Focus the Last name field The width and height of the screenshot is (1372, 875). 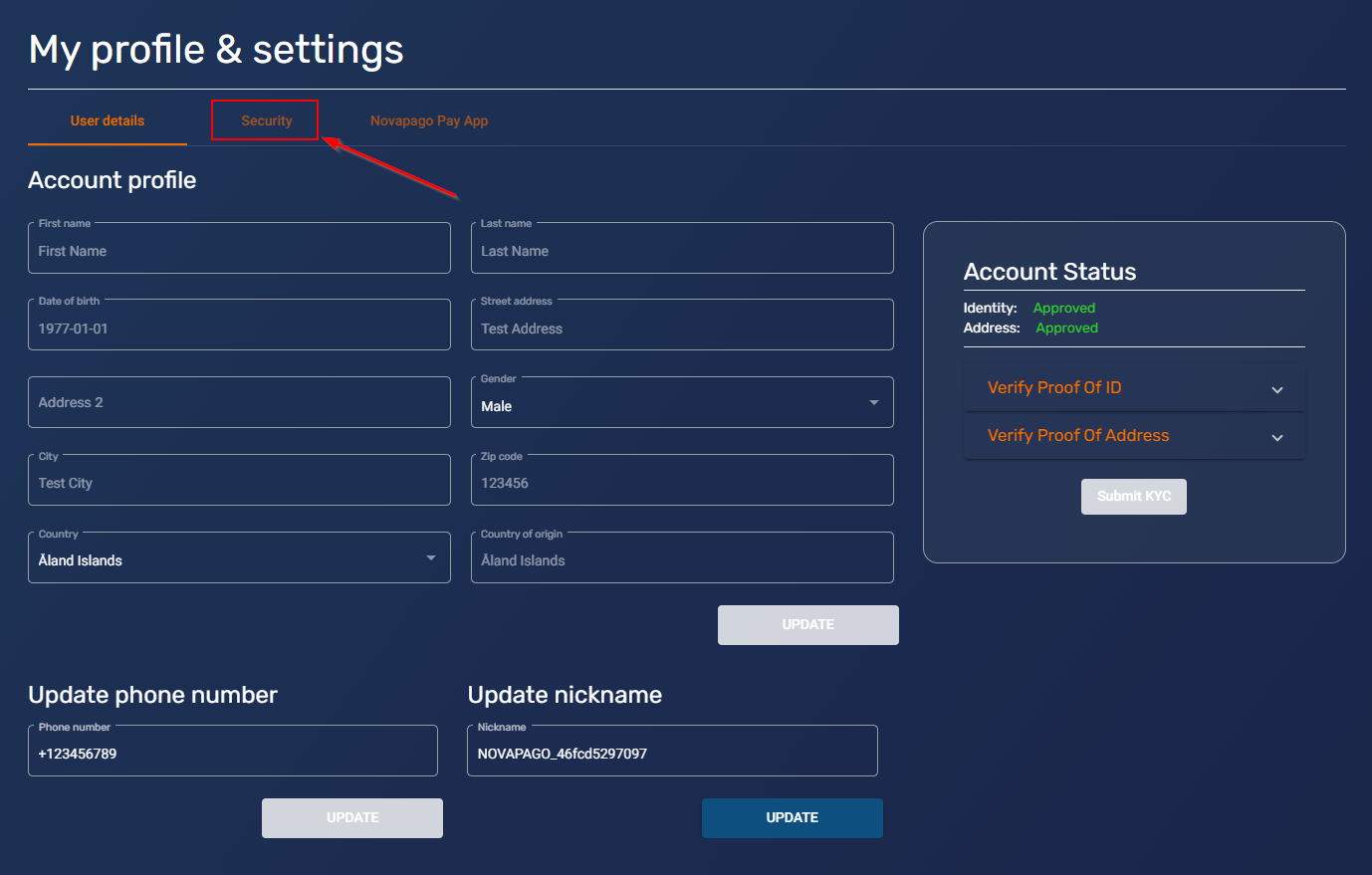(x=681, y=250)
